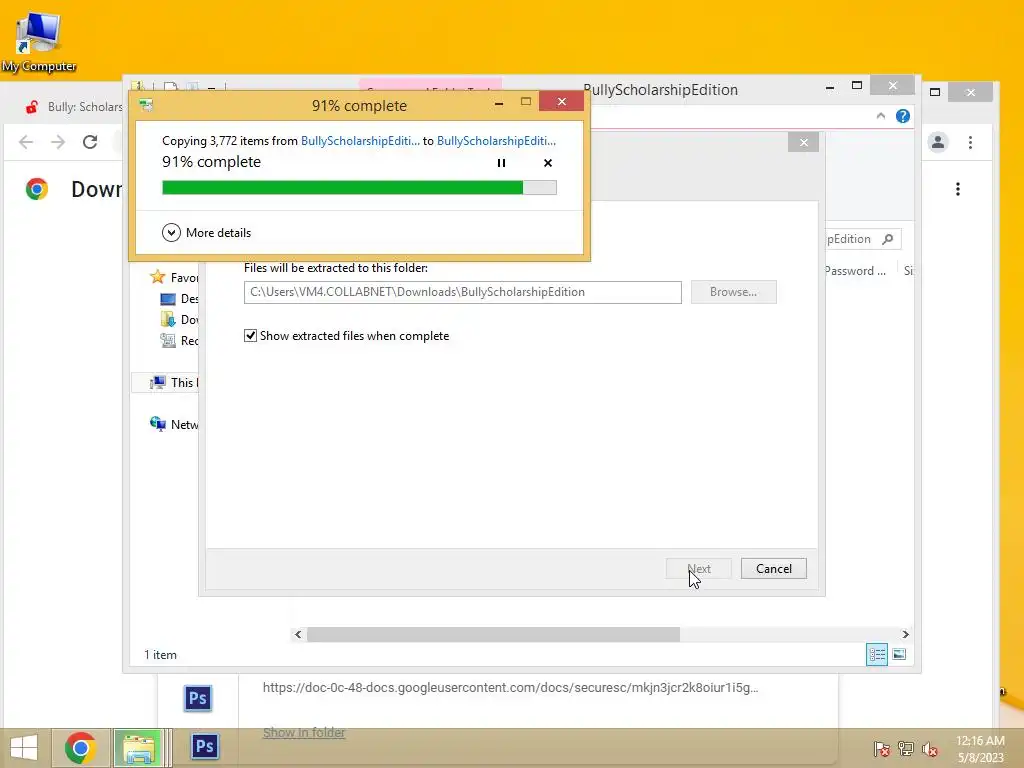Open Chrome main three-dot menu
The height and width of the screenshot is (768, 1024).
point(970,142)
